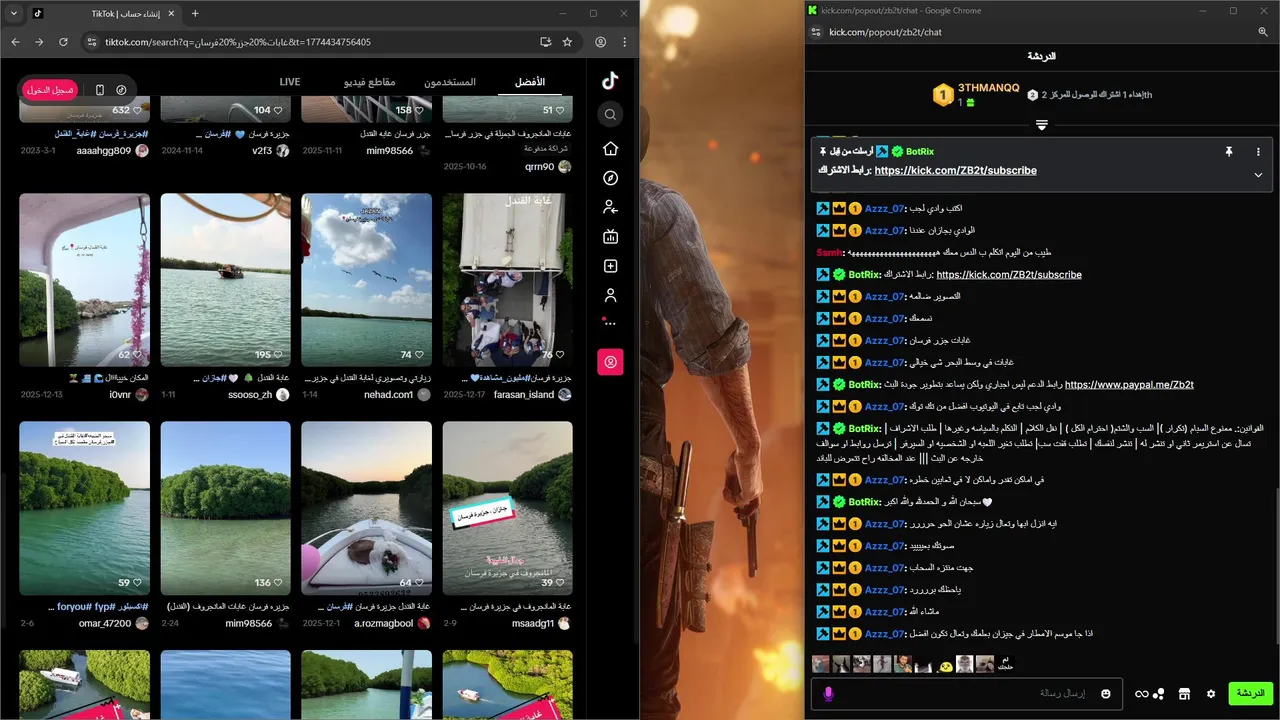1280x720 pixels.
Task: Like the i0vnr video showing 62 likes
Action: click(137, 354)
